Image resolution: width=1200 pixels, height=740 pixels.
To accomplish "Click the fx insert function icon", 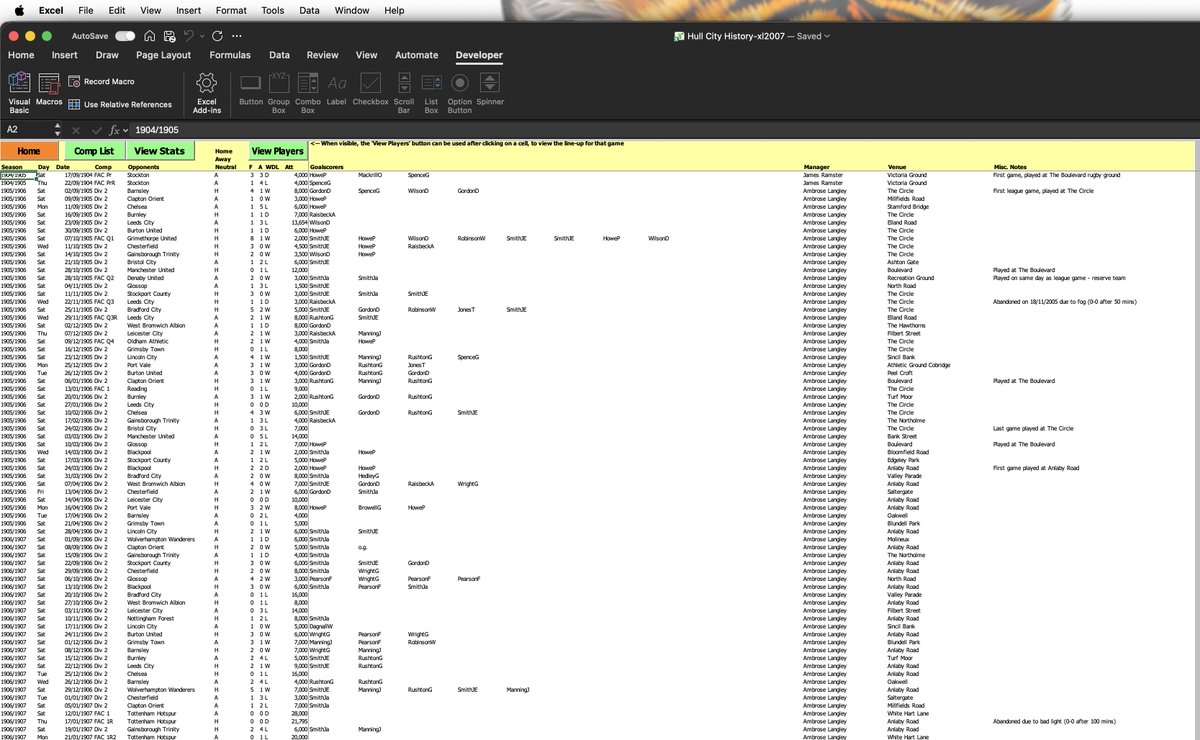I will (114, 130).
